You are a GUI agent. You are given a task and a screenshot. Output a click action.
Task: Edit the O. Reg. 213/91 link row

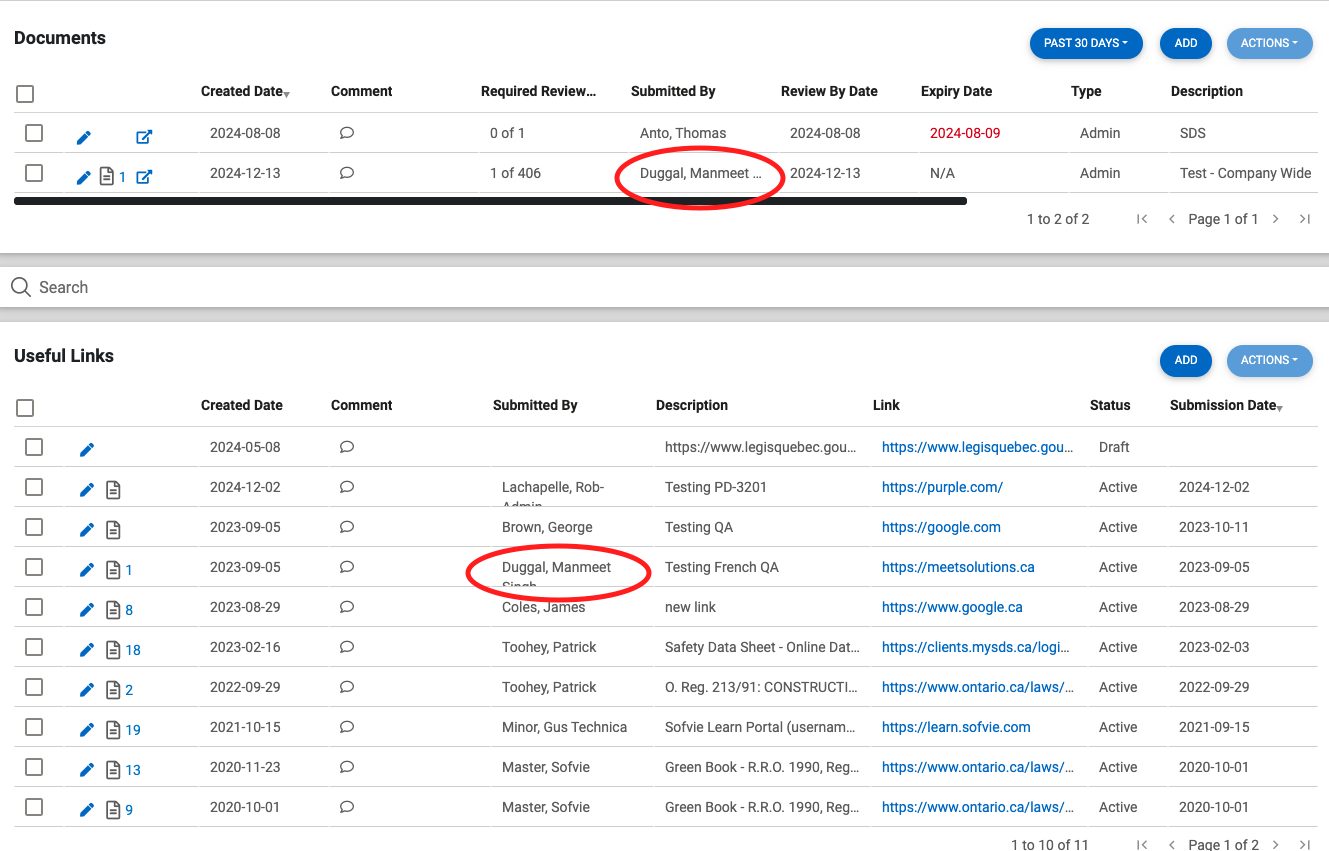pos(87,690)
